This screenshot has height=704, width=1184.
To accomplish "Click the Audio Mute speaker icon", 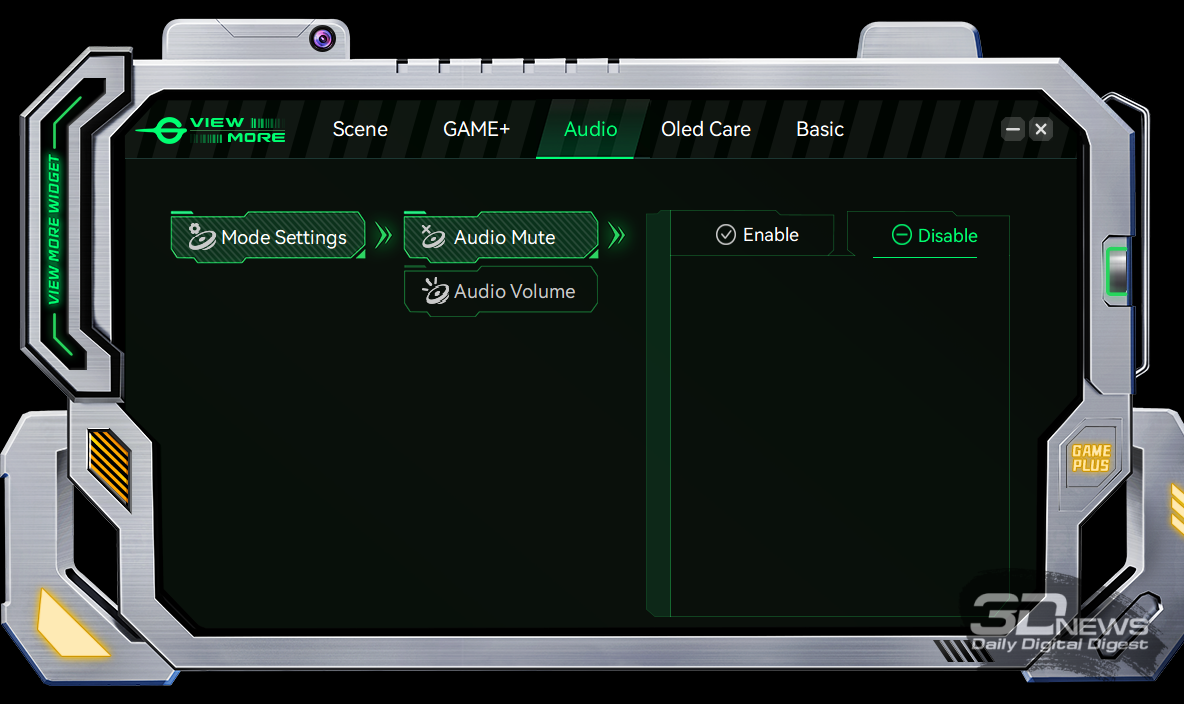I will click(433, 237).
